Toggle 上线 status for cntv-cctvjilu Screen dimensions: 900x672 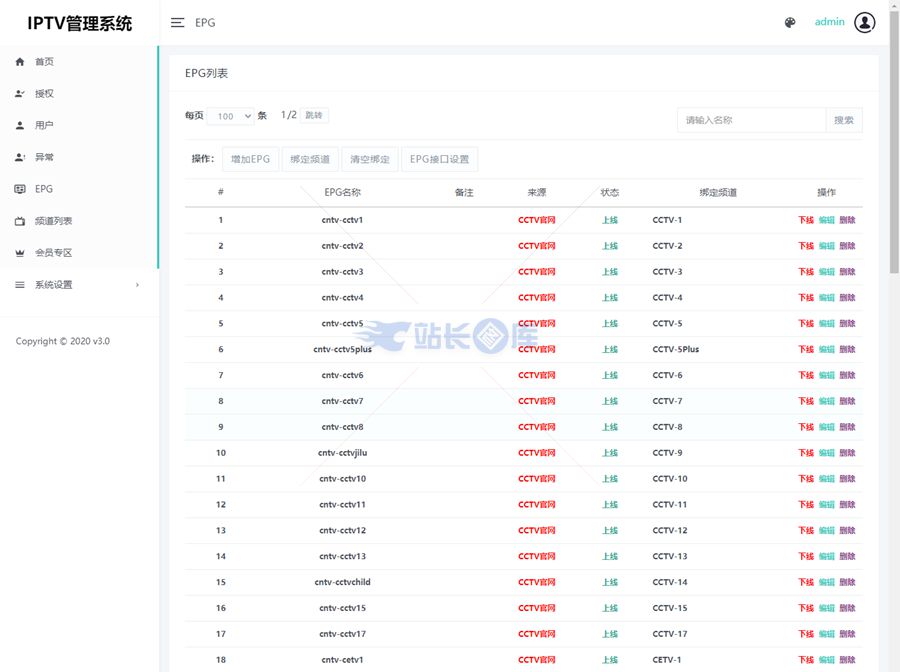click(610, 453)
